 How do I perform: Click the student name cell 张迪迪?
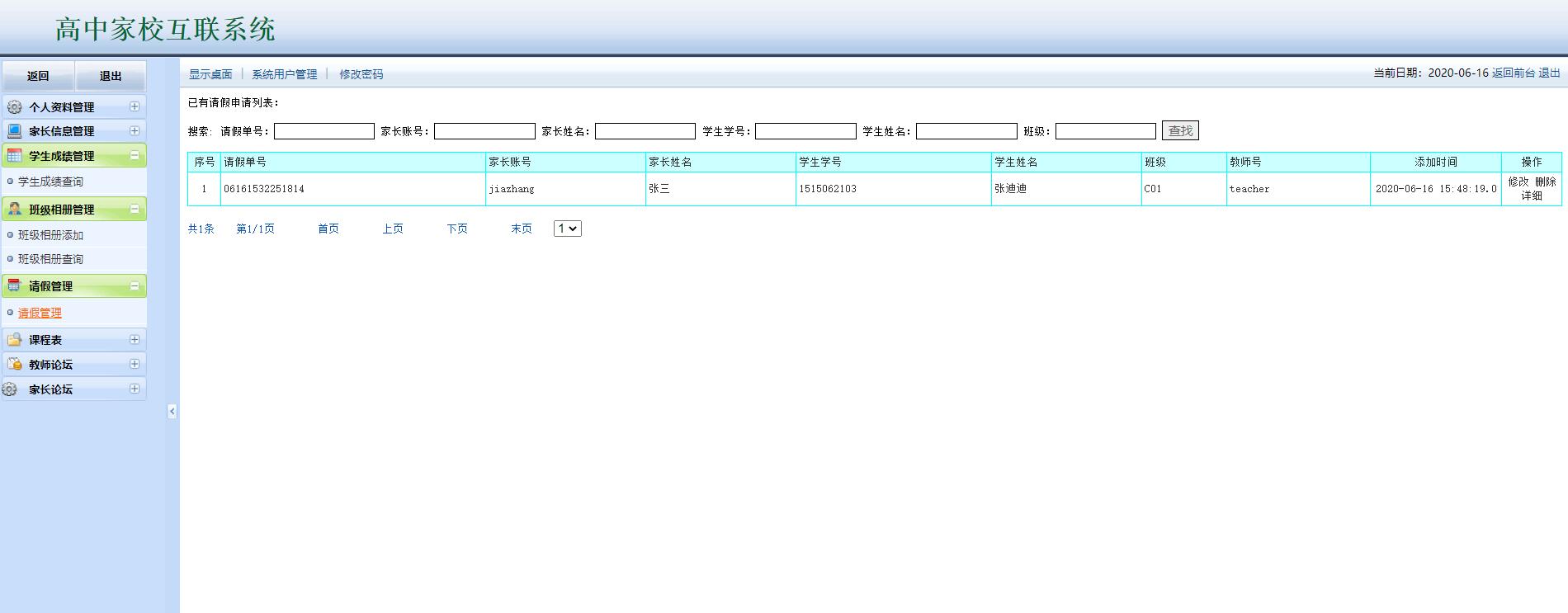[x=1066, y=189]
